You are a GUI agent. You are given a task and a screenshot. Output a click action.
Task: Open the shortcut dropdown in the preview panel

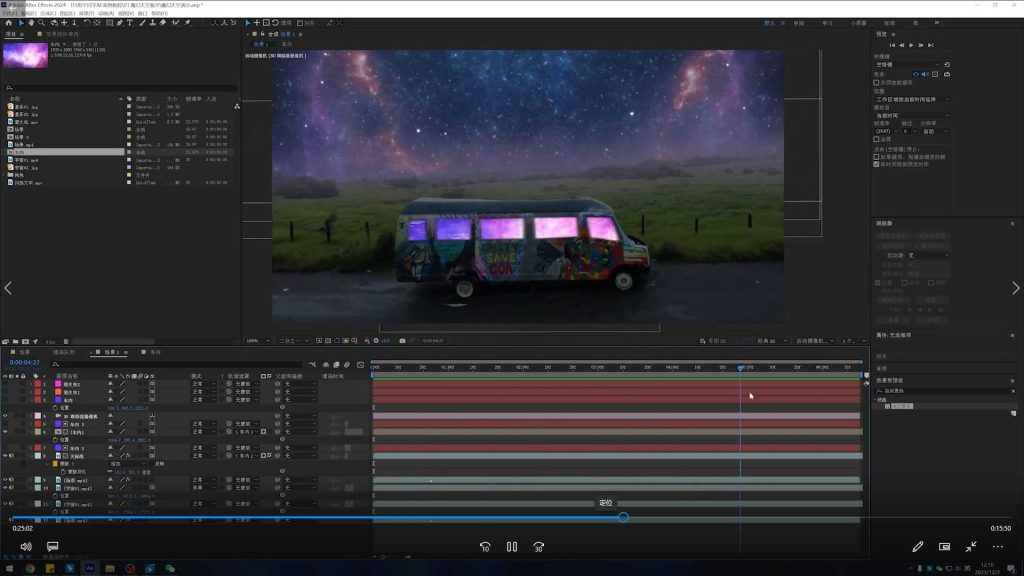[908, 65]
